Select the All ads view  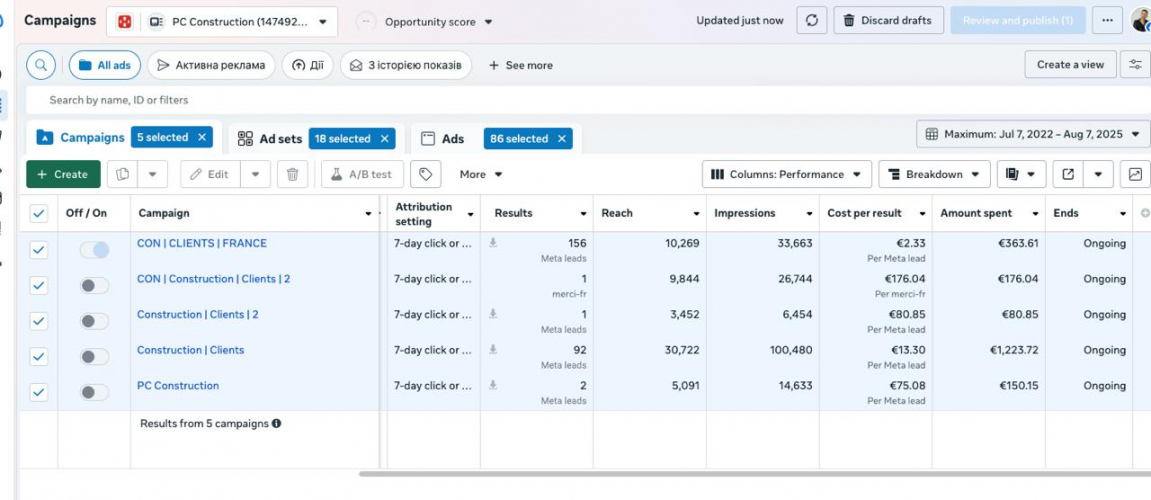[x=105, y=65]
